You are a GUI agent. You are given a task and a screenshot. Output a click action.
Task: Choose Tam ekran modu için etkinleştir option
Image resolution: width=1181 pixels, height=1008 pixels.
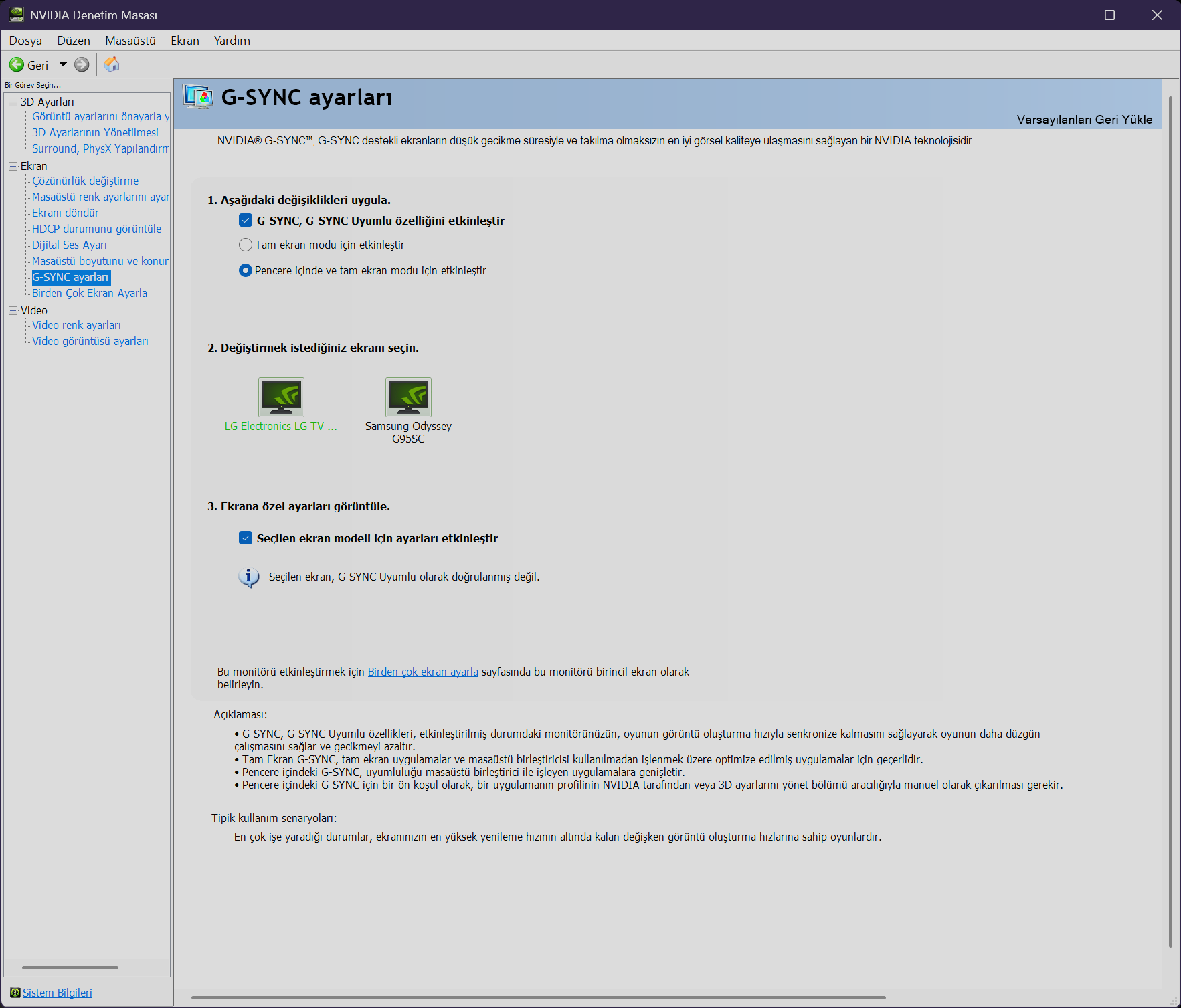pos(246,245)
